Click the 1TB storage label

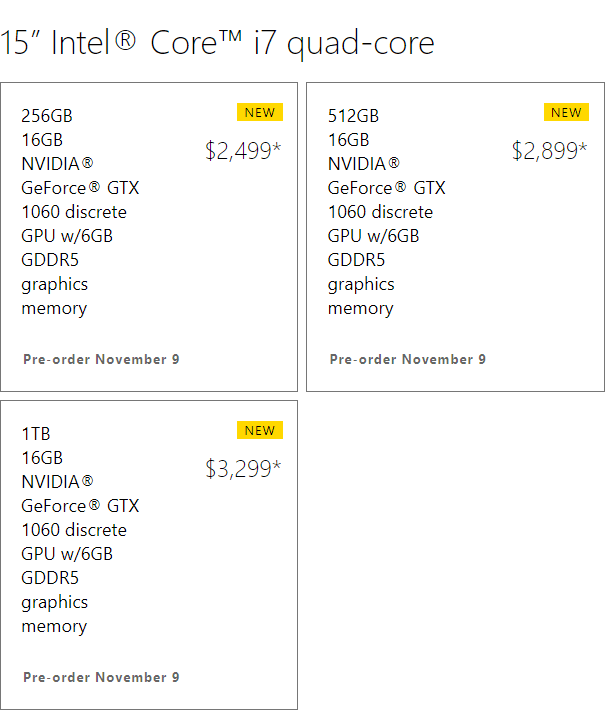(x=36, y=434)
